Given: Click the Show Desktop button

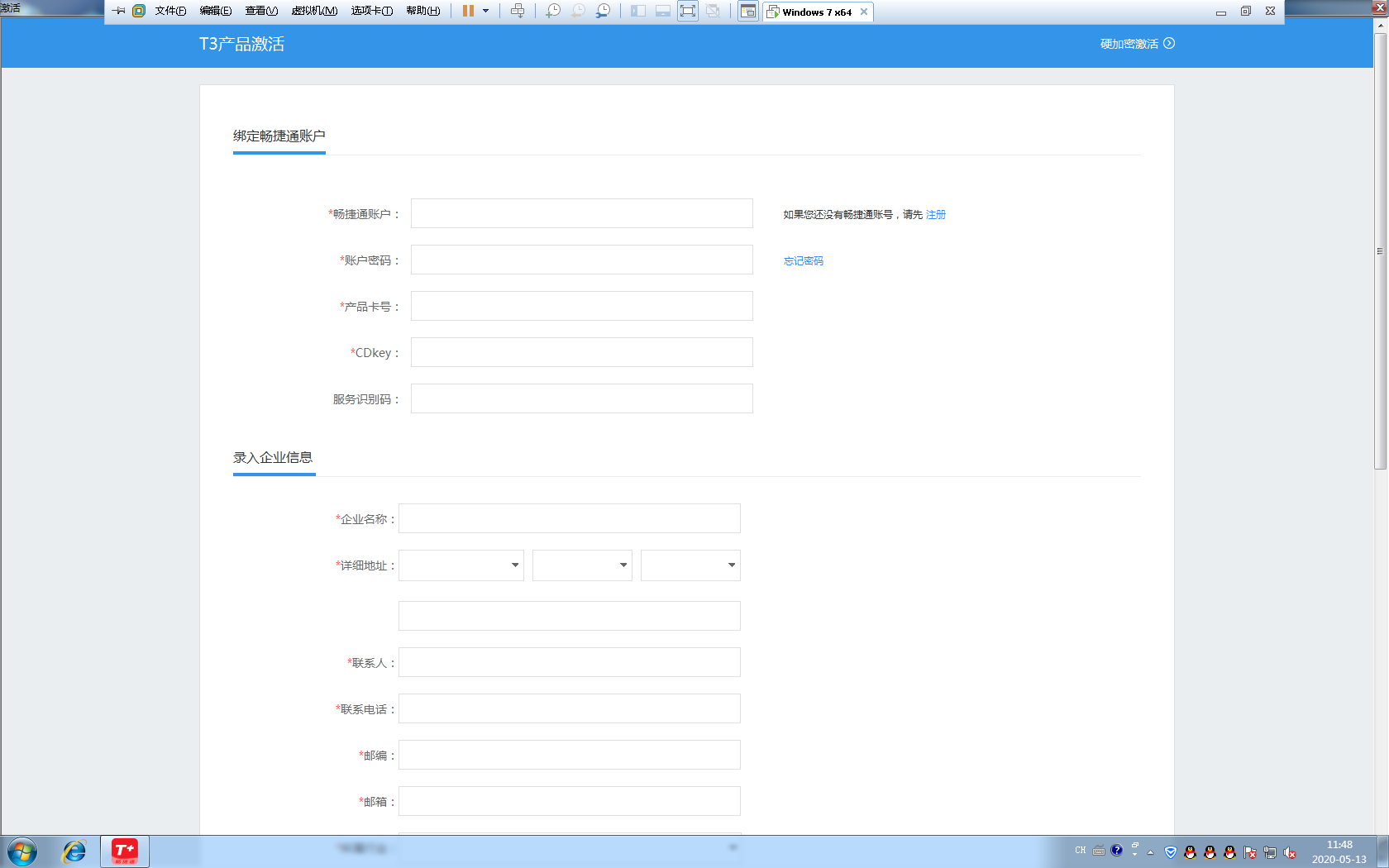Looking at the screenshot, I should [x=1382, y=851].
